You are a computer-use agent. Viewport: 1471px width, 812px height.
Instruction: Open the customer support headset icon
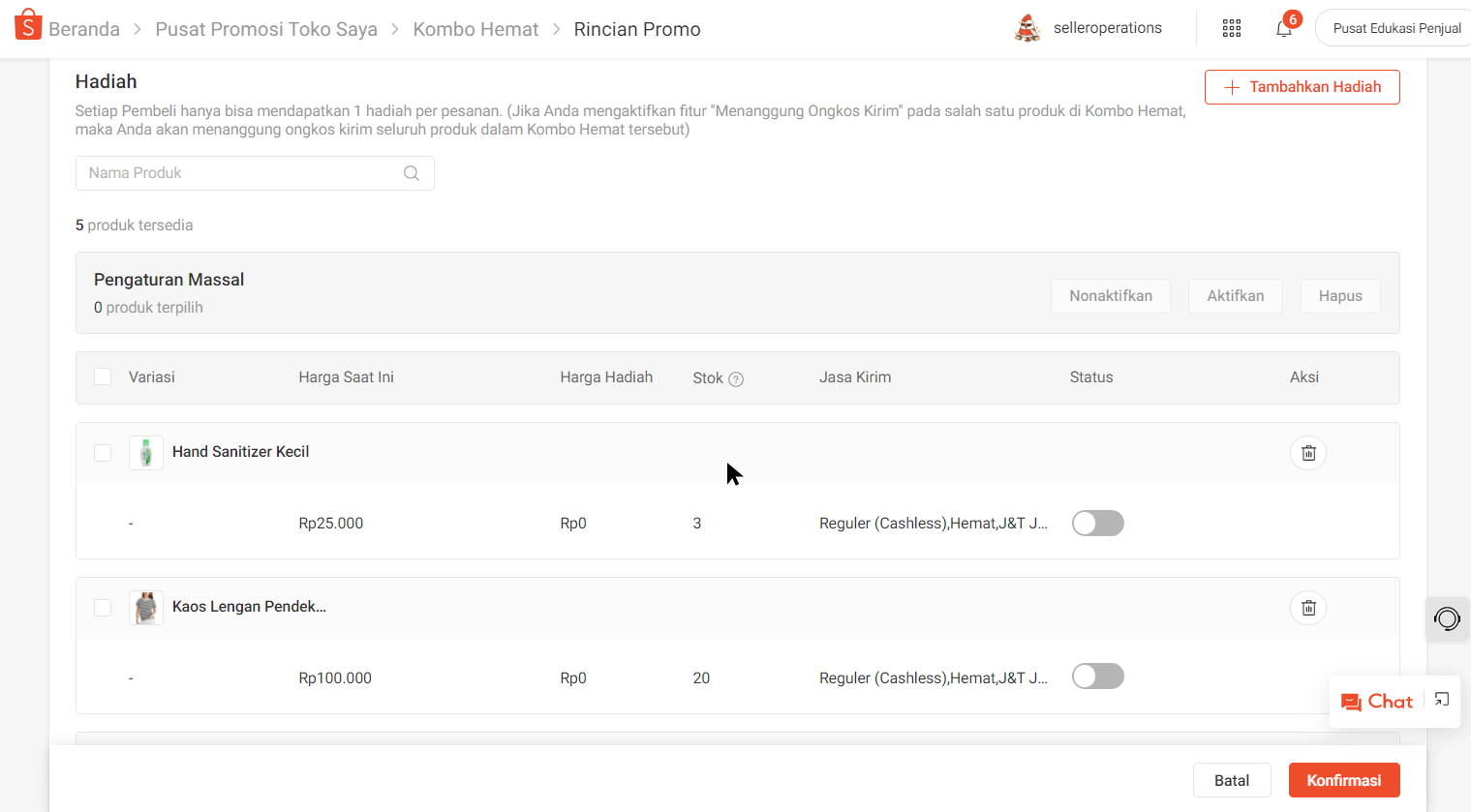pos(1447,619)
